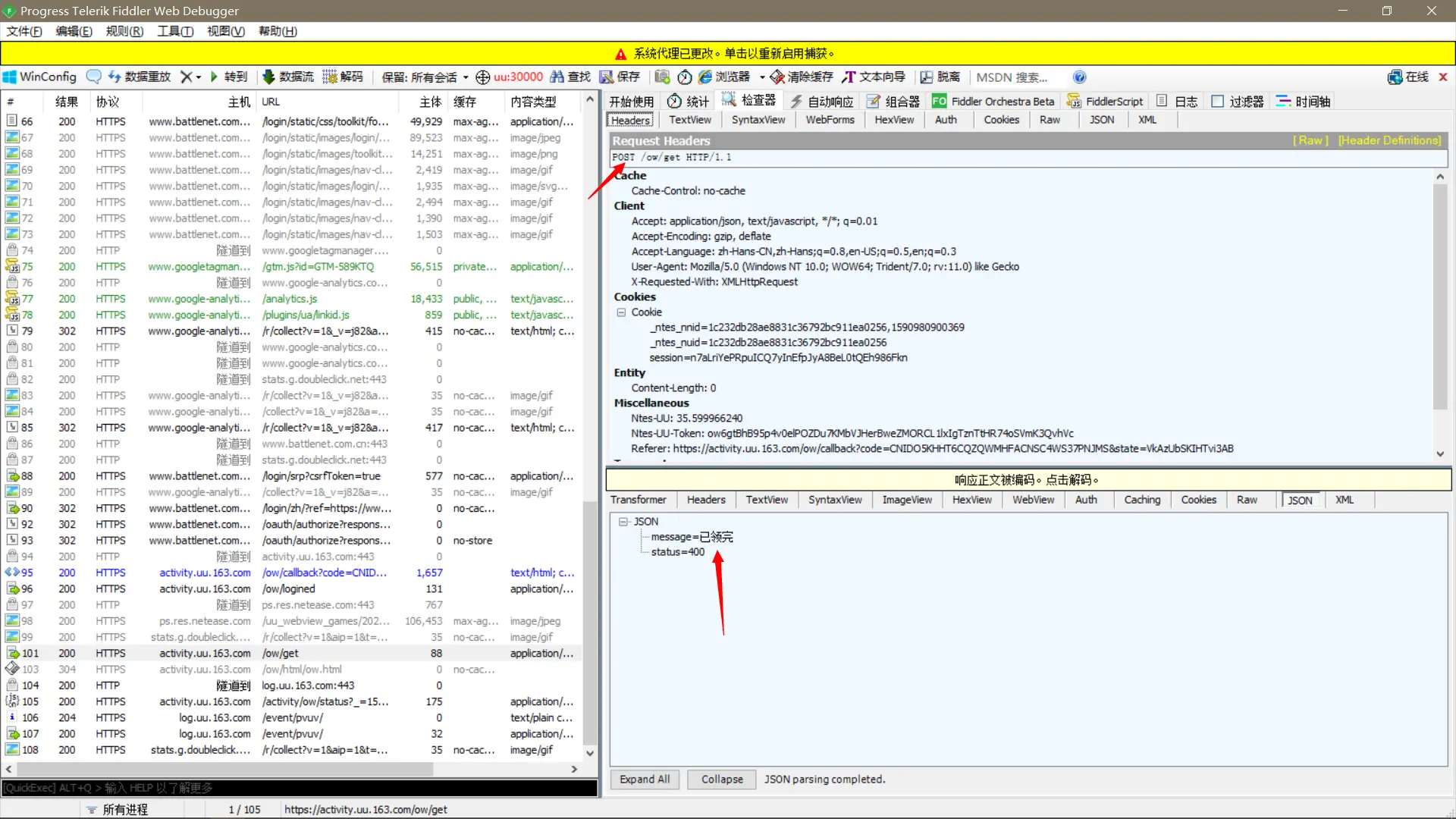Open the browser (浏览器) dropdown arrow
The image size is (1456, 819).
tap(762, 77)
